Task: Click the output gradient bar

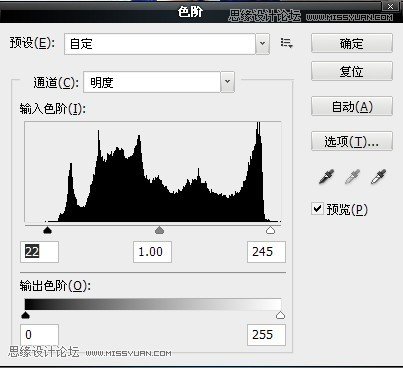Action: 153,304
